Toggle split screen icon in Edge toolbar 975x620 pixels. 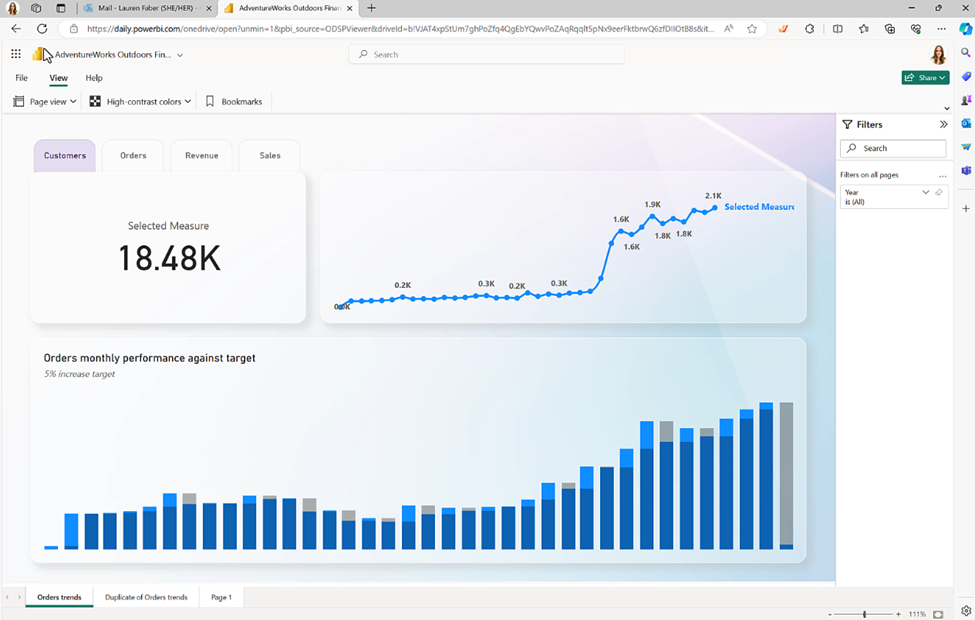pos(838,29)
